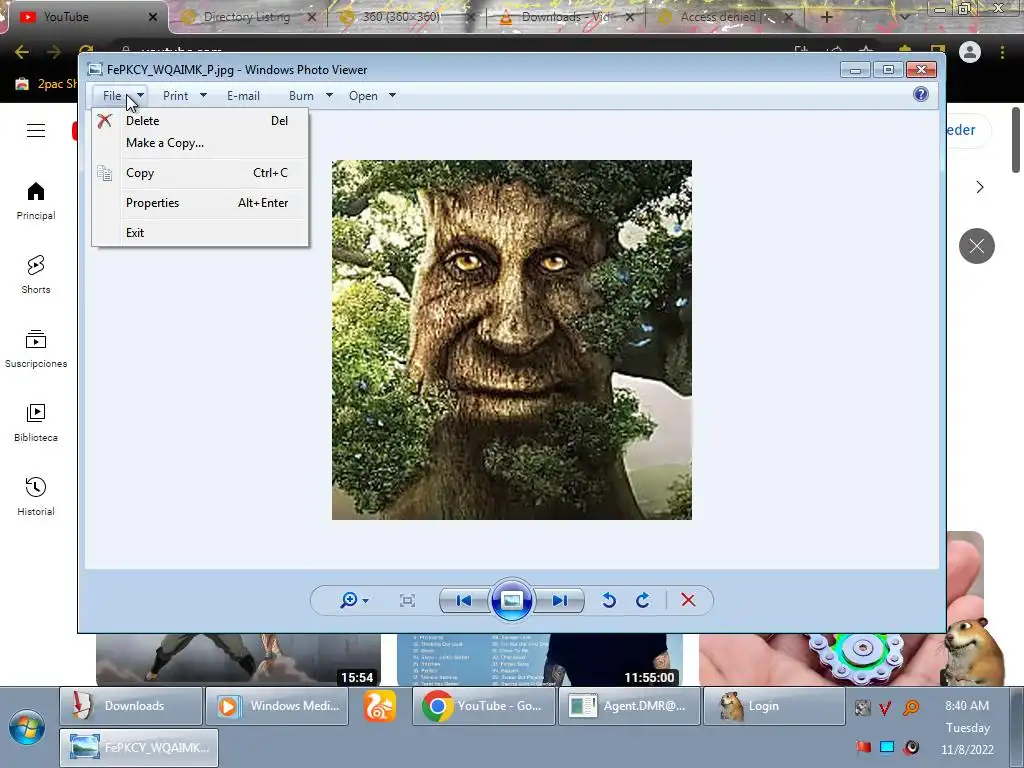The height and width of the screenshot is (768, 1024).
Task: Switch to Windows Media Player taskbar button
Action: (277, 706)
